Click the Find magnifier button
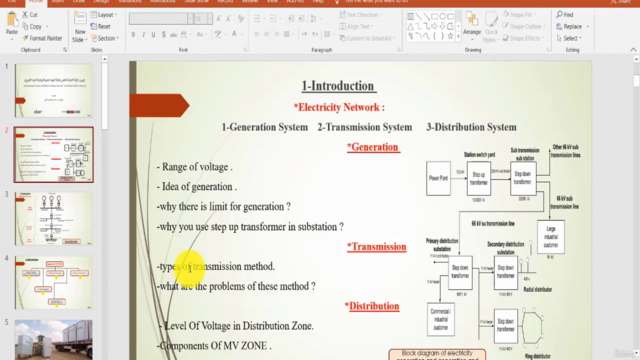This screenshot has height=360, width=640. [565, 15]
